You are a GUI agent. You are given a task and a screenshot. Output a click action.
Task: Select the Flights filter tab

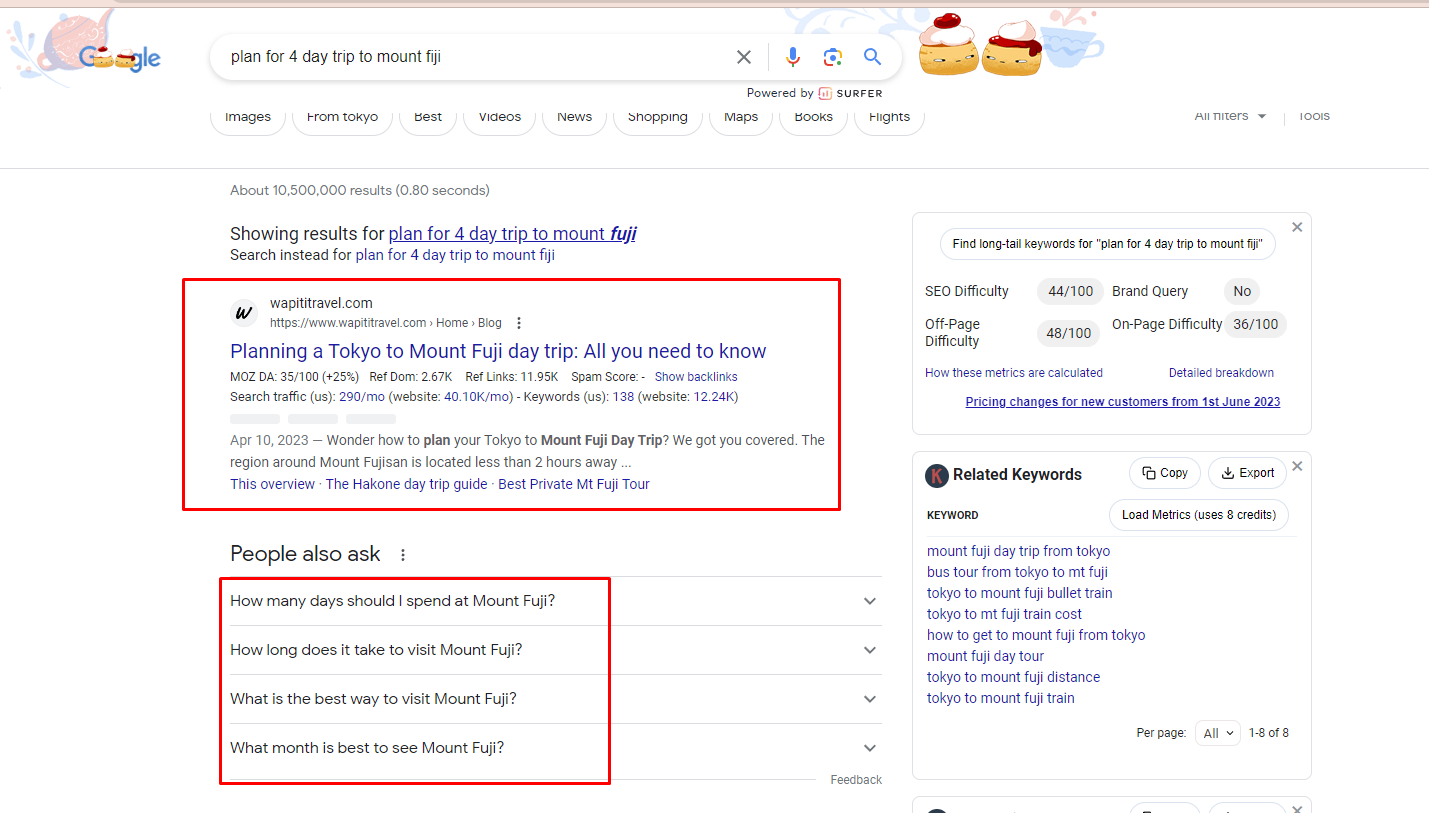coord(889,117)
